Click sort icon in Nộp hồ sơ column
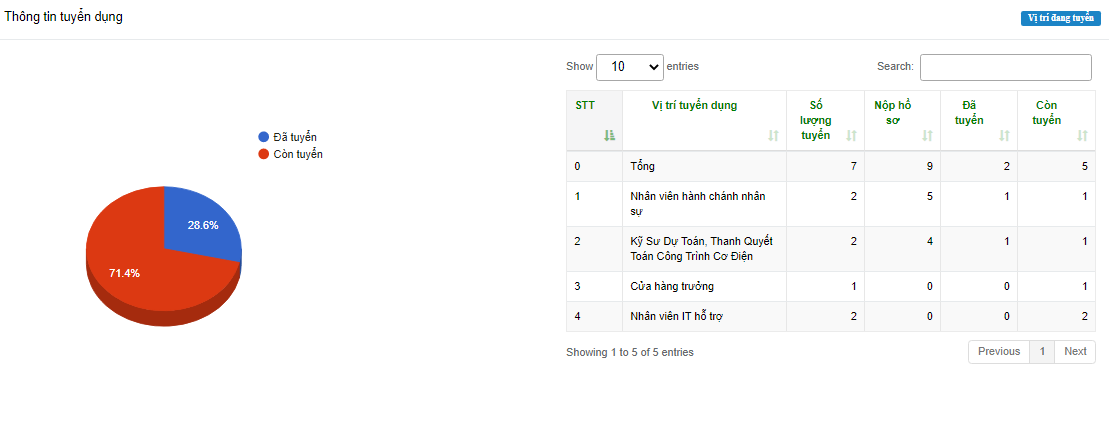The image size is (1109, 429). pyautogui.click(x=927, y=136)
